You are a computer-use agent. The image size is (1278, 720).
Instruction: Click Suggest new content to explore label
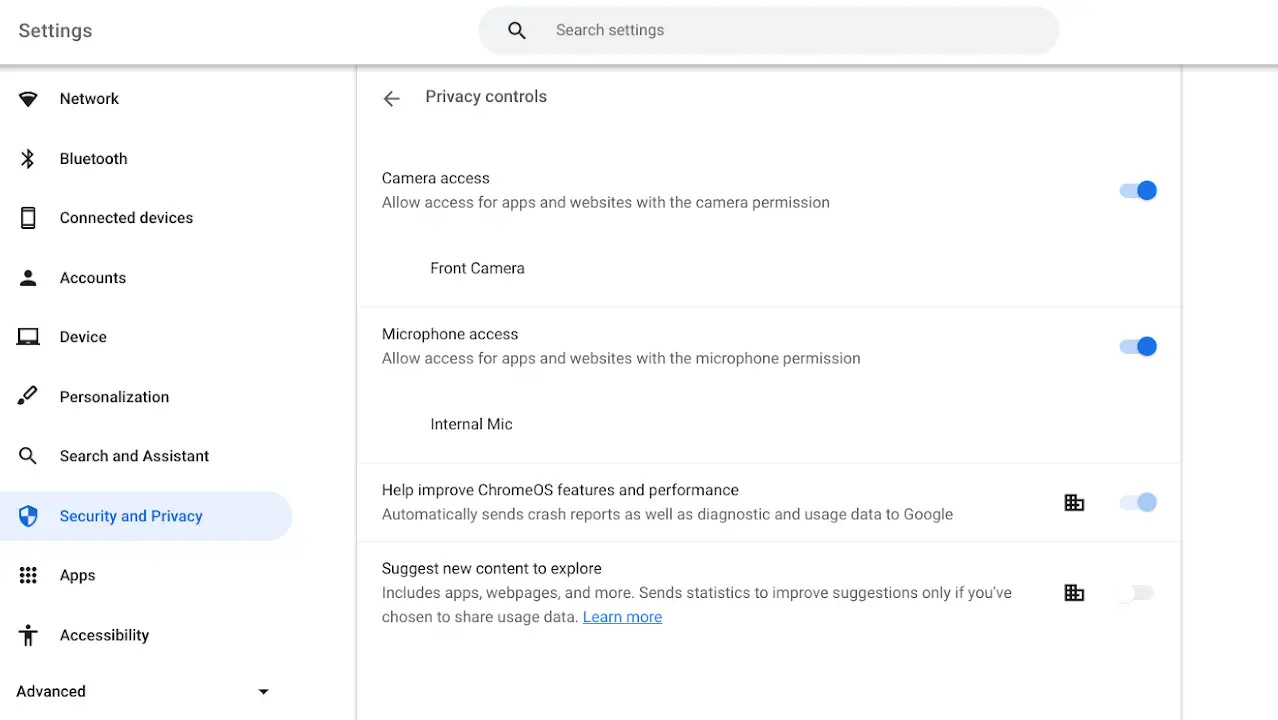pos(491,568)
